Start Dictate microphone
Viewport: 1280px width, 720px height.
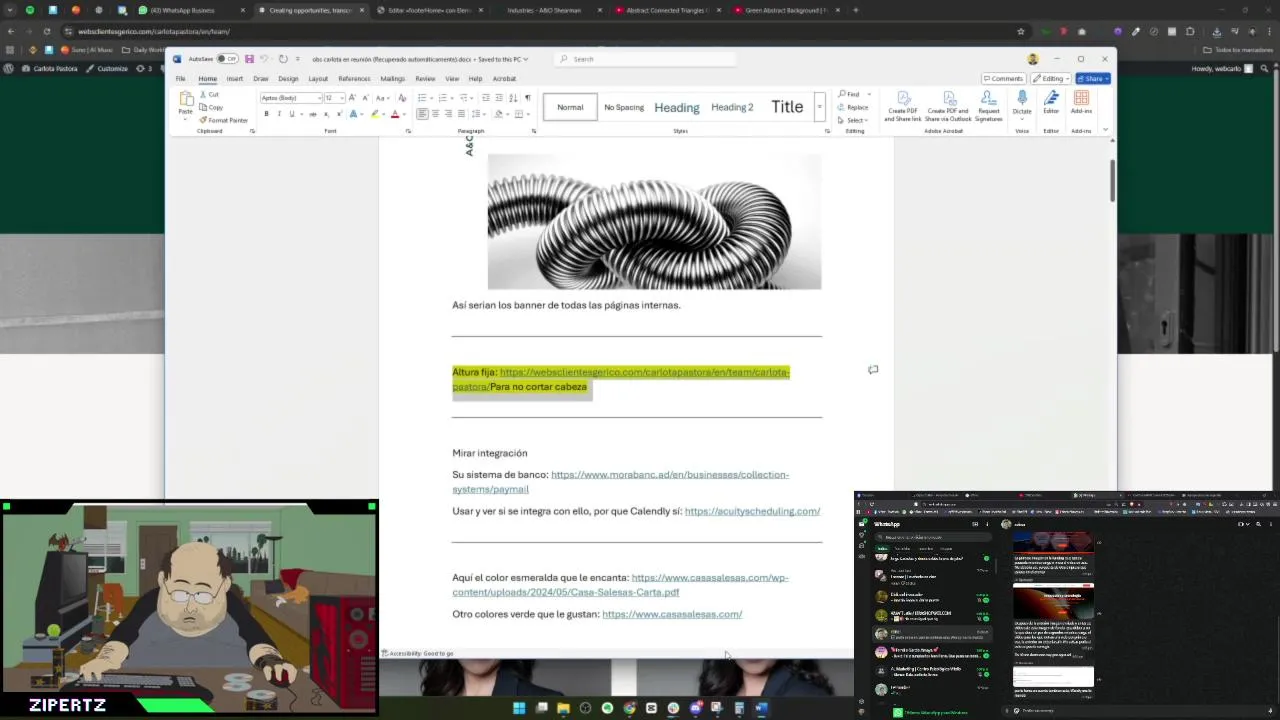tap(1022, 103)
